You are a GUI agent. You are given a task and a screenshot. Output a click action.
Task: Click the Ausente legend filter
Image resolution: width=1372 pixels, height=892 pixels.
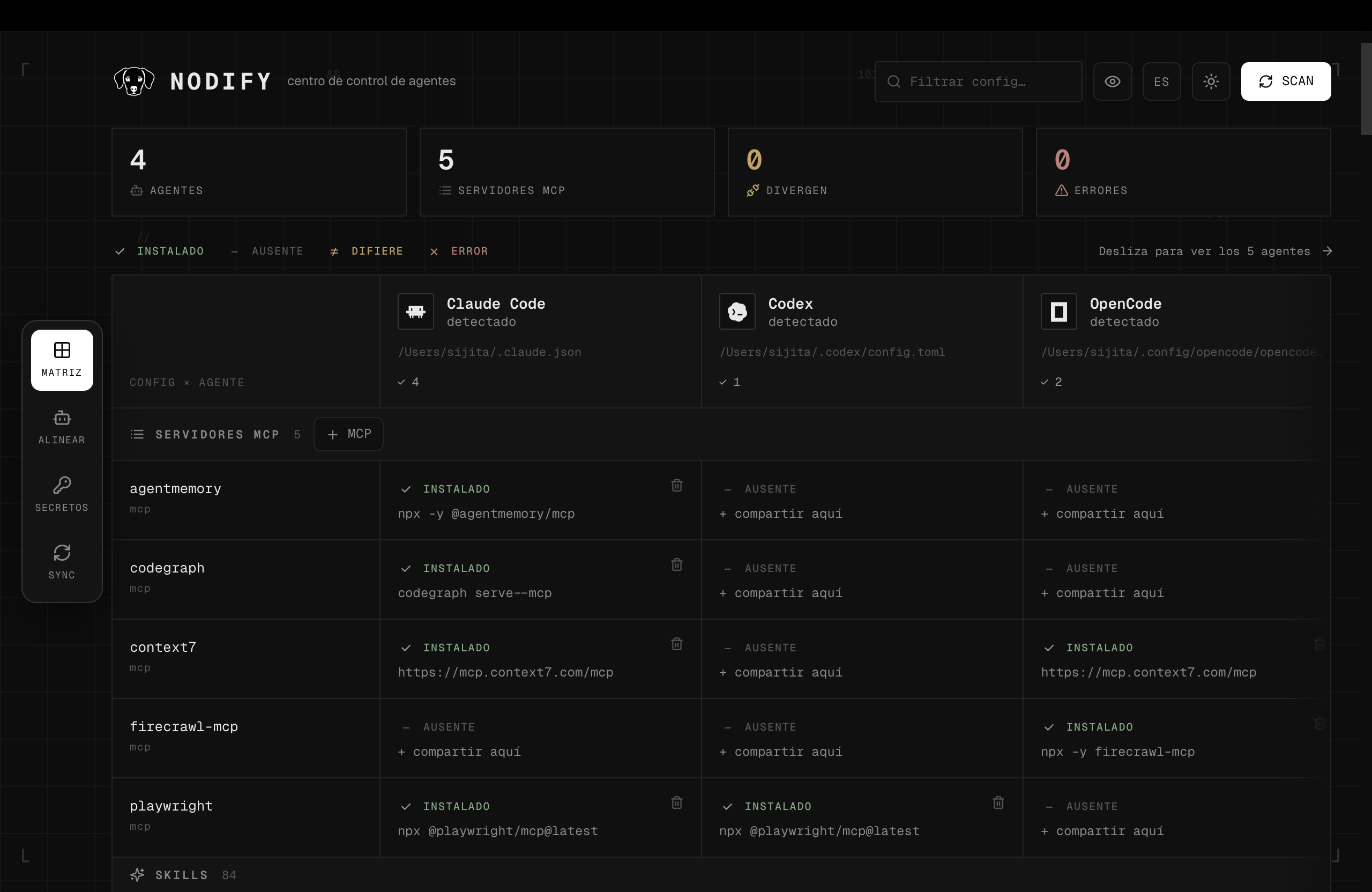267,251
